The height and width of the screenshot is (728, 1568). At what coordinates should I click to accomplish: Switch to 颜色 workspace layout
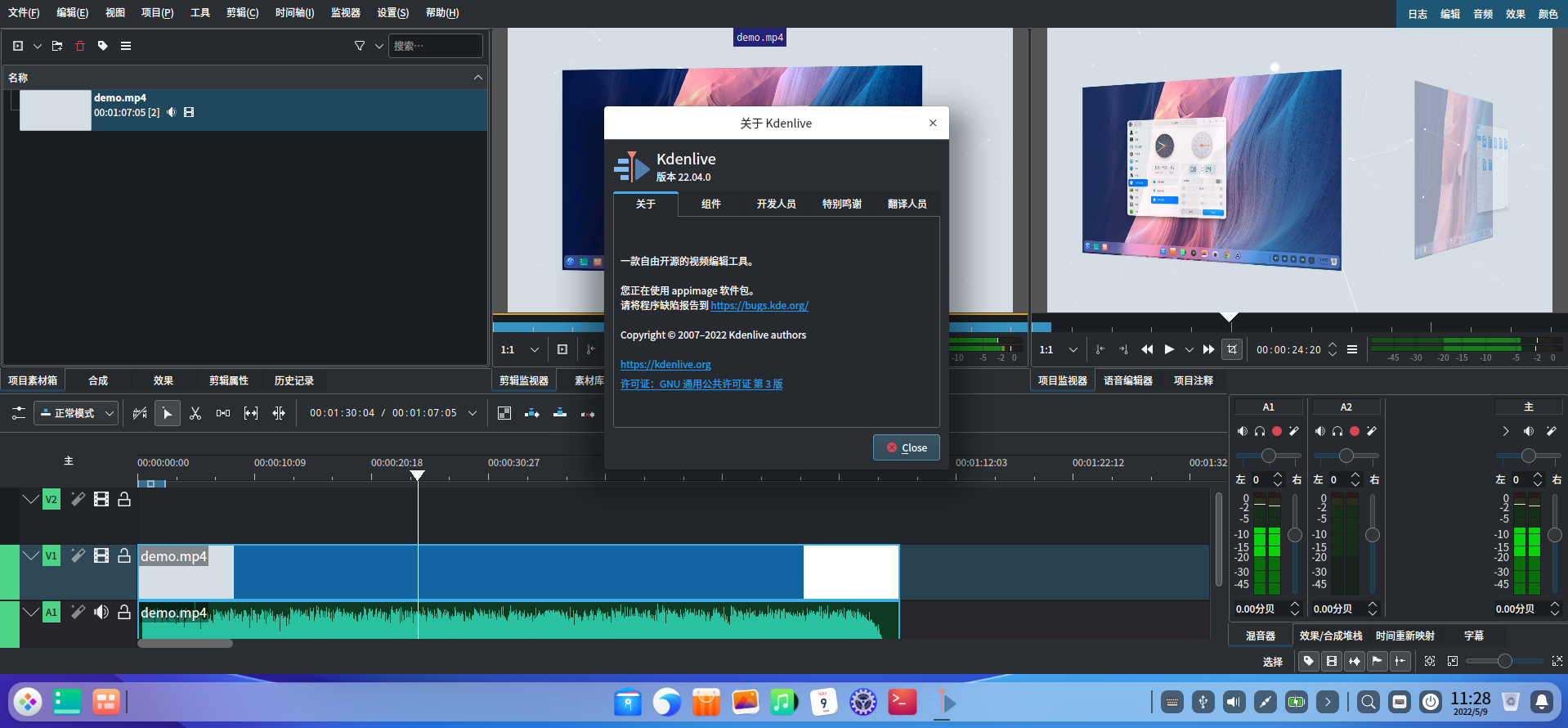[1548, 14]
